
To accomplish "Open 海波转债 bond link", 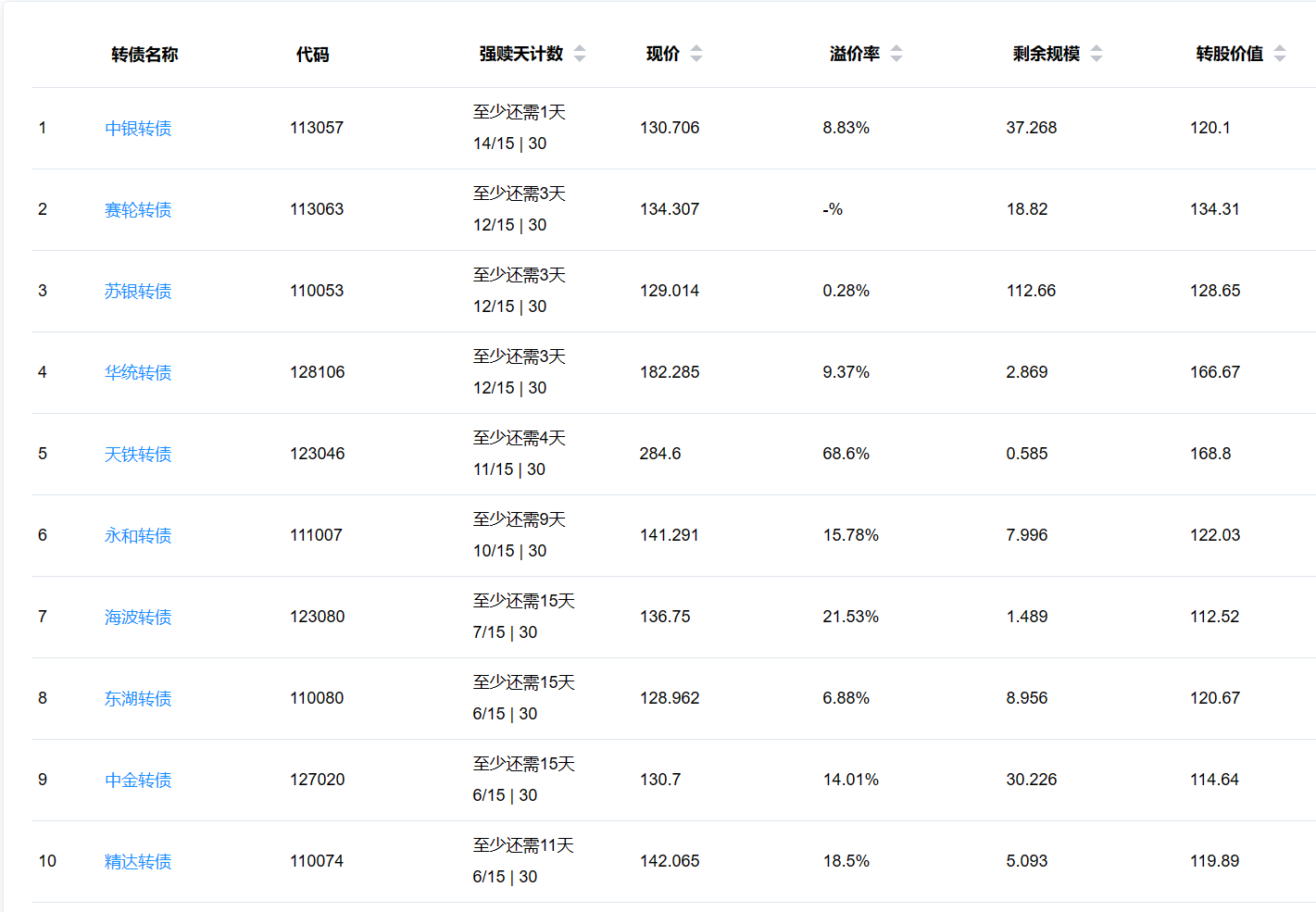I will tap(138, 618).
